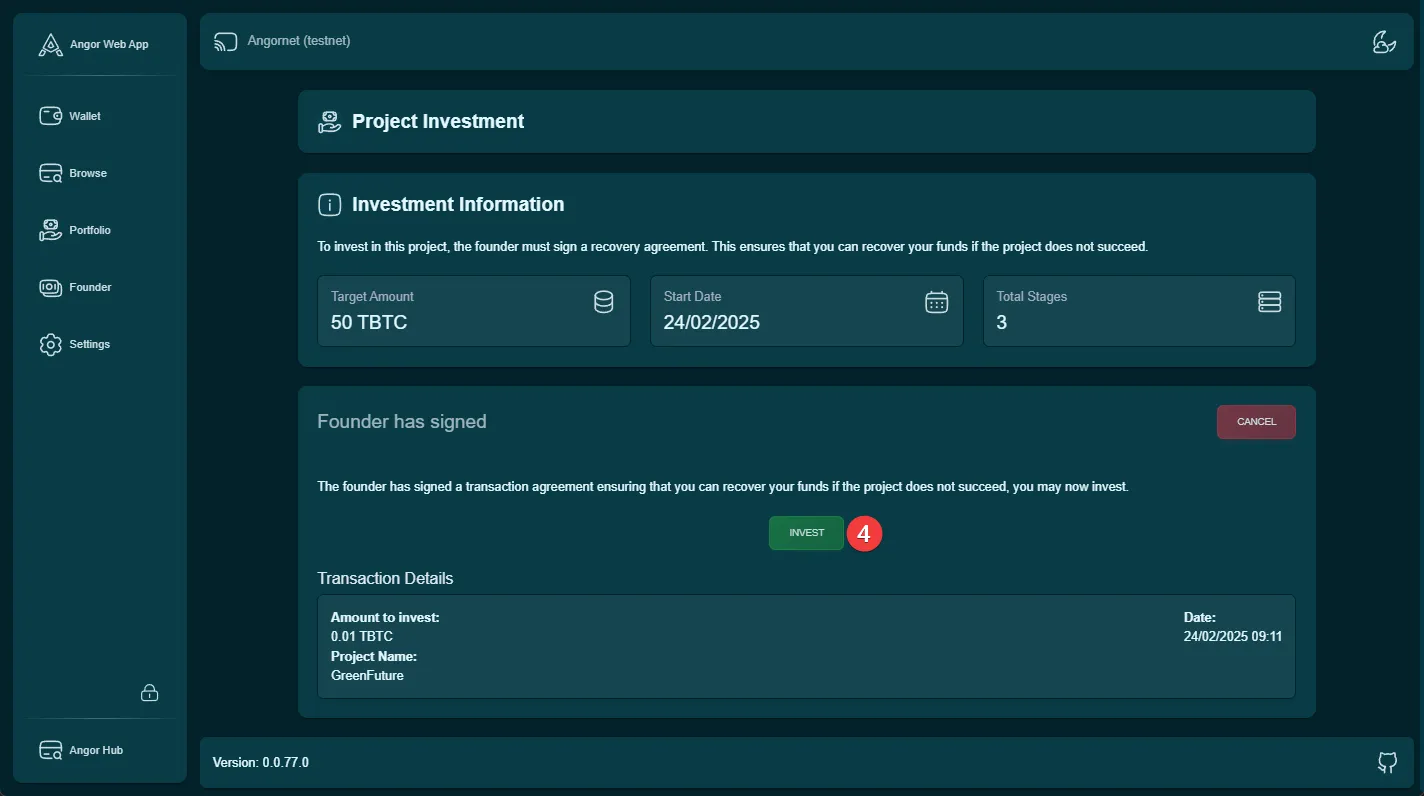Click the Angor Web App logo icon
The image size is (1424, 796).
point(50,45)
